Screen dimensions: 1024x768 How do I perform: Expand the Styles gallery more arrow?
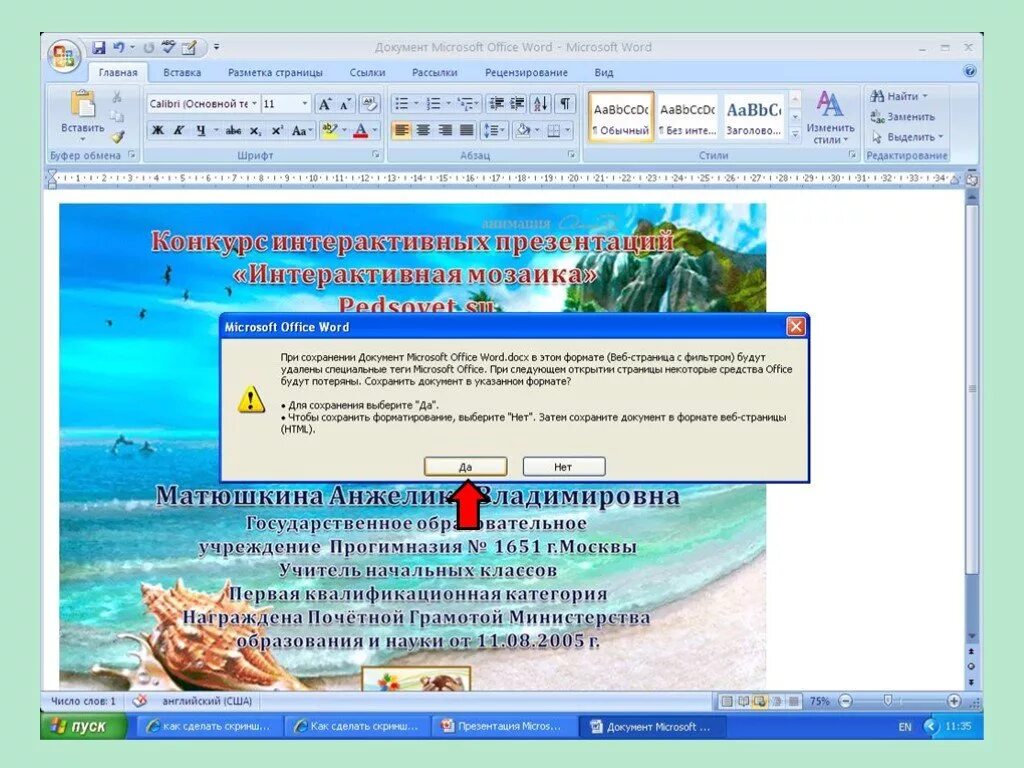[795, 135]
